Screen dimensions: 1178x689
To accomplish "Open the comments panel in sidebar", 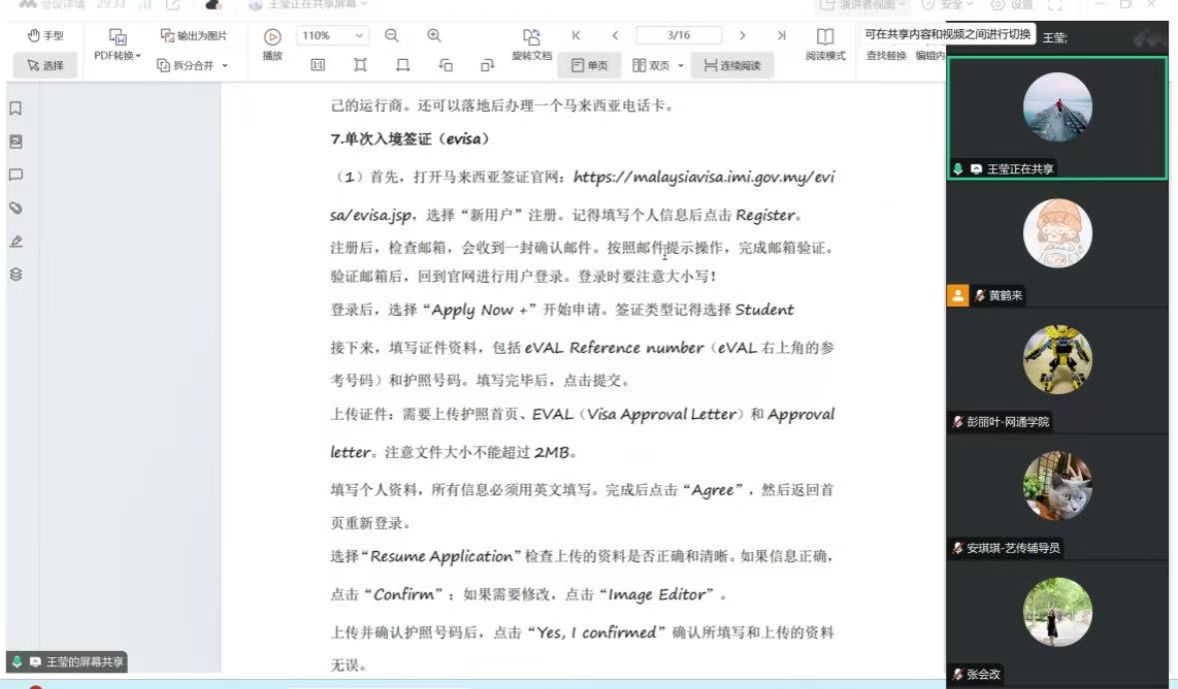I will click(x=16, y=174).
